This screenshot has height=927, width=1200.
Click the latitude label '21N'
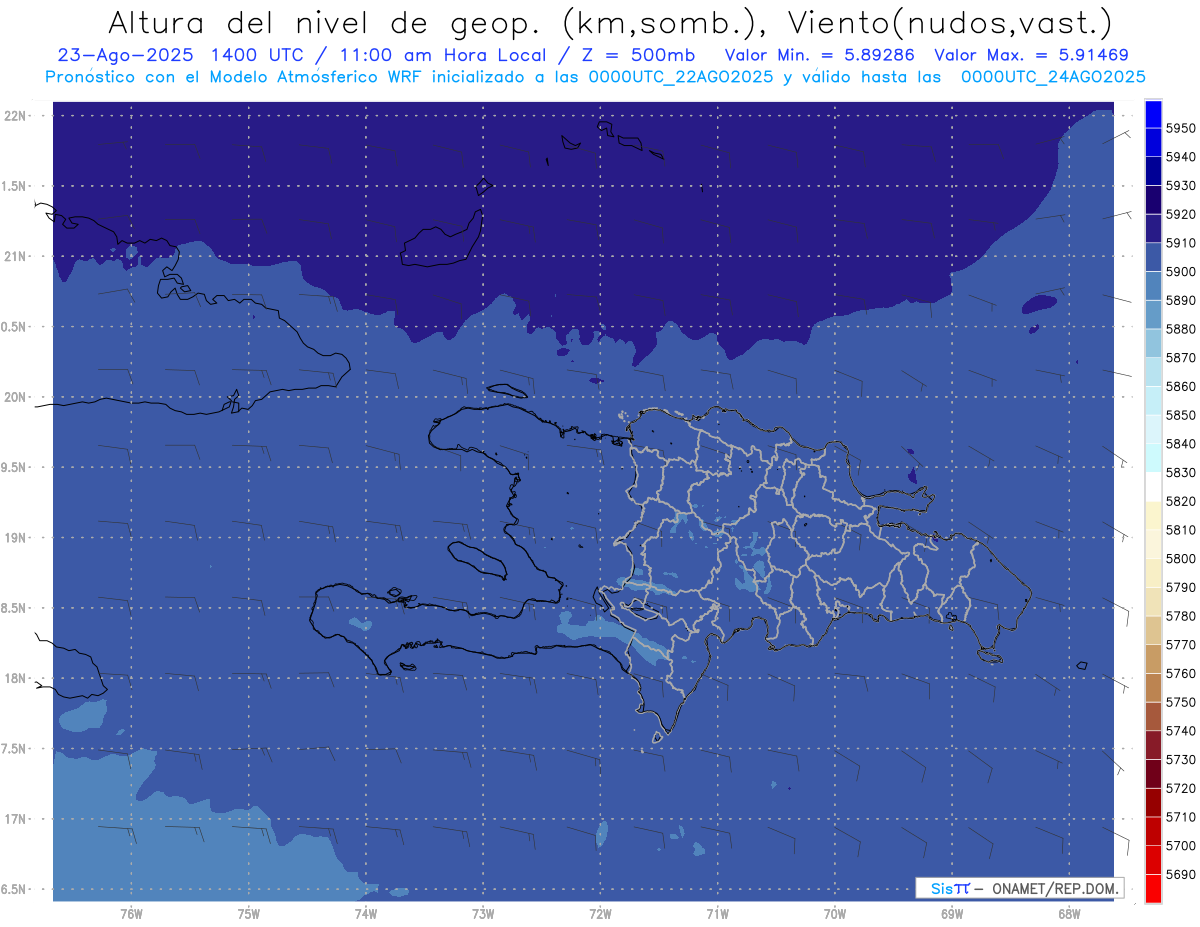pyautogui.click(x=17, y=256)
